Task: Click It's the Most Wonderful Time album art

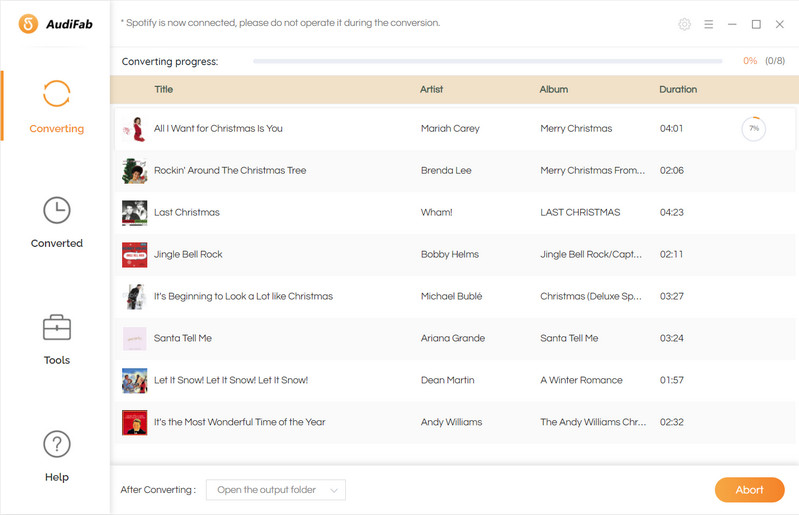Action: click(135, 422)
